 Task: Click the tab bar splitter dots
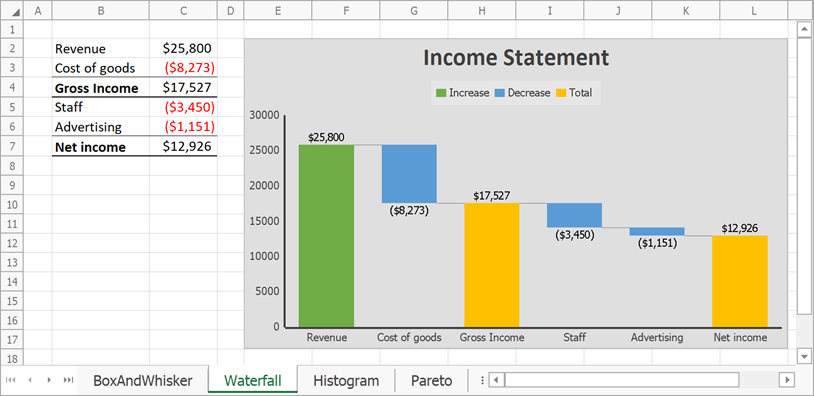(482, 380)
